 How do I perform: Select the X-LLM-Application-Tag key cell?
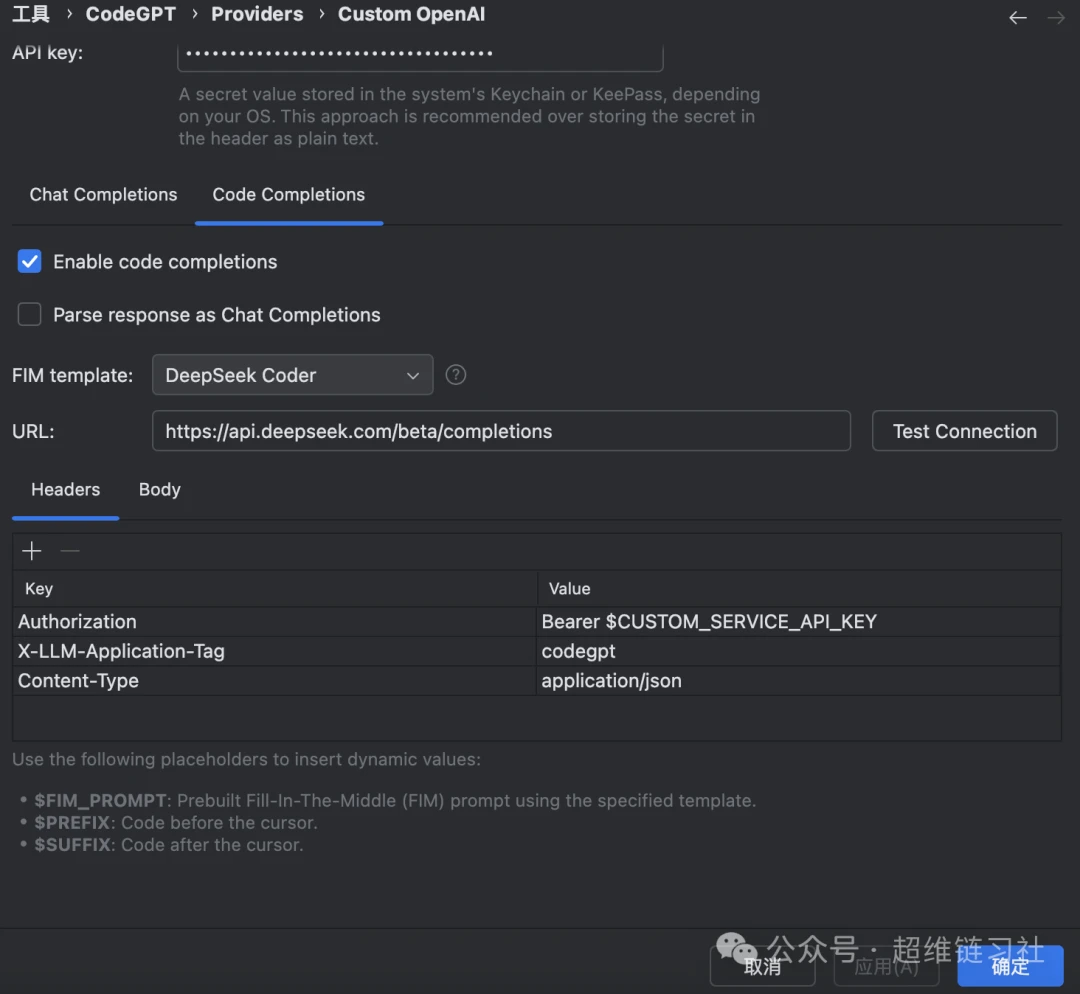pyautogui.click(x=275, y=651)
